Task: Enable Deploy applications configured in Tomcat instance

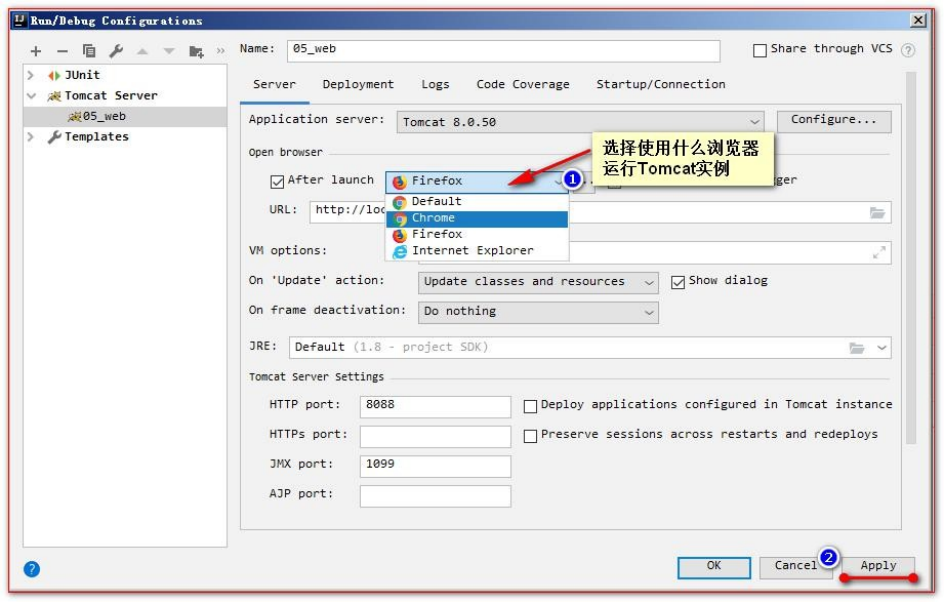Action: pos(530,406)
